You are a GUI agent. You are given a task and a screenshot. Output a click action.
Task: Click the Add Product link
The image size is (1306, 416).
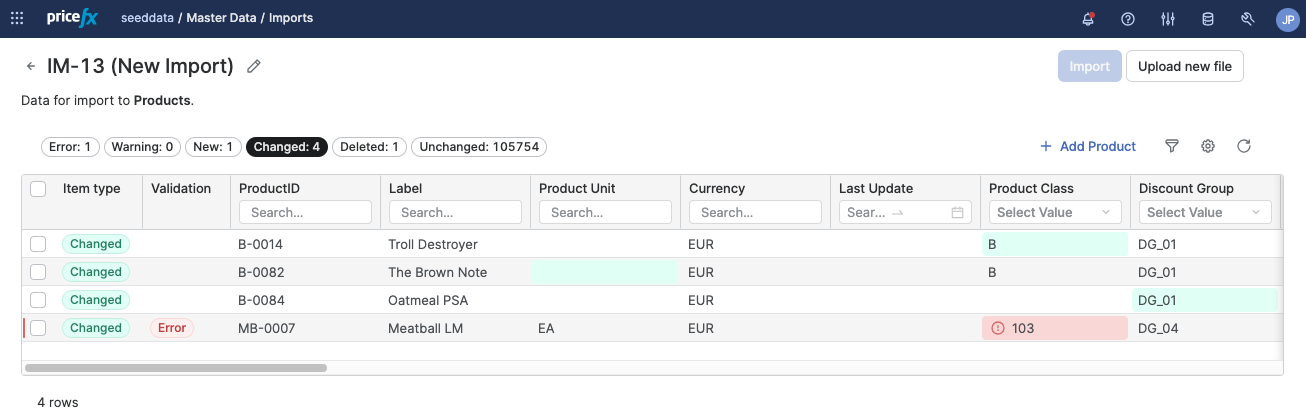[x=1088, y=146]
